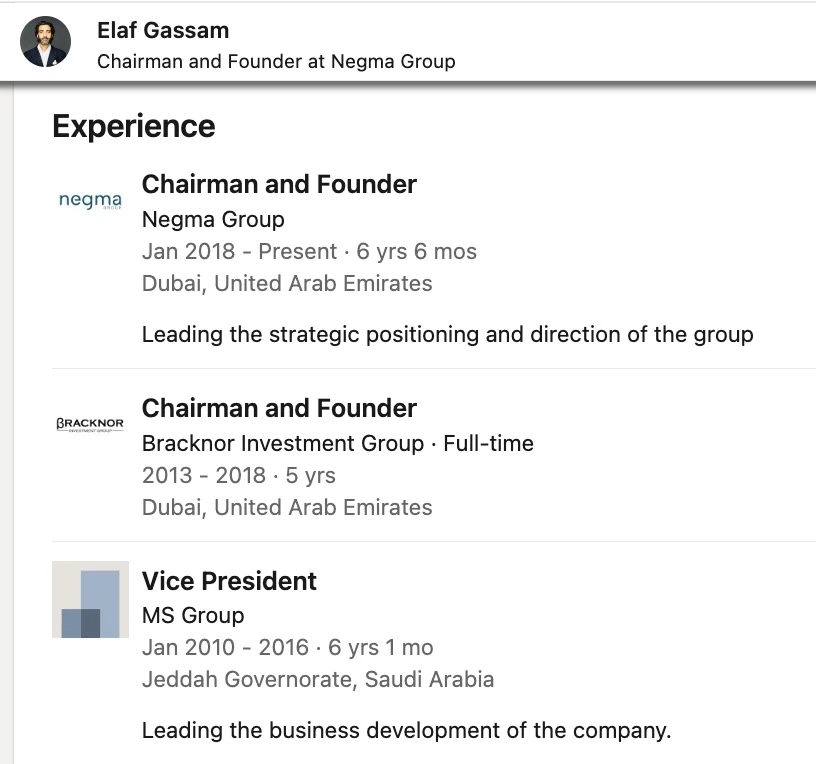Click 'Jan 2010 - 2016' date range
The image size is (816, 764).
click(225, 647)
